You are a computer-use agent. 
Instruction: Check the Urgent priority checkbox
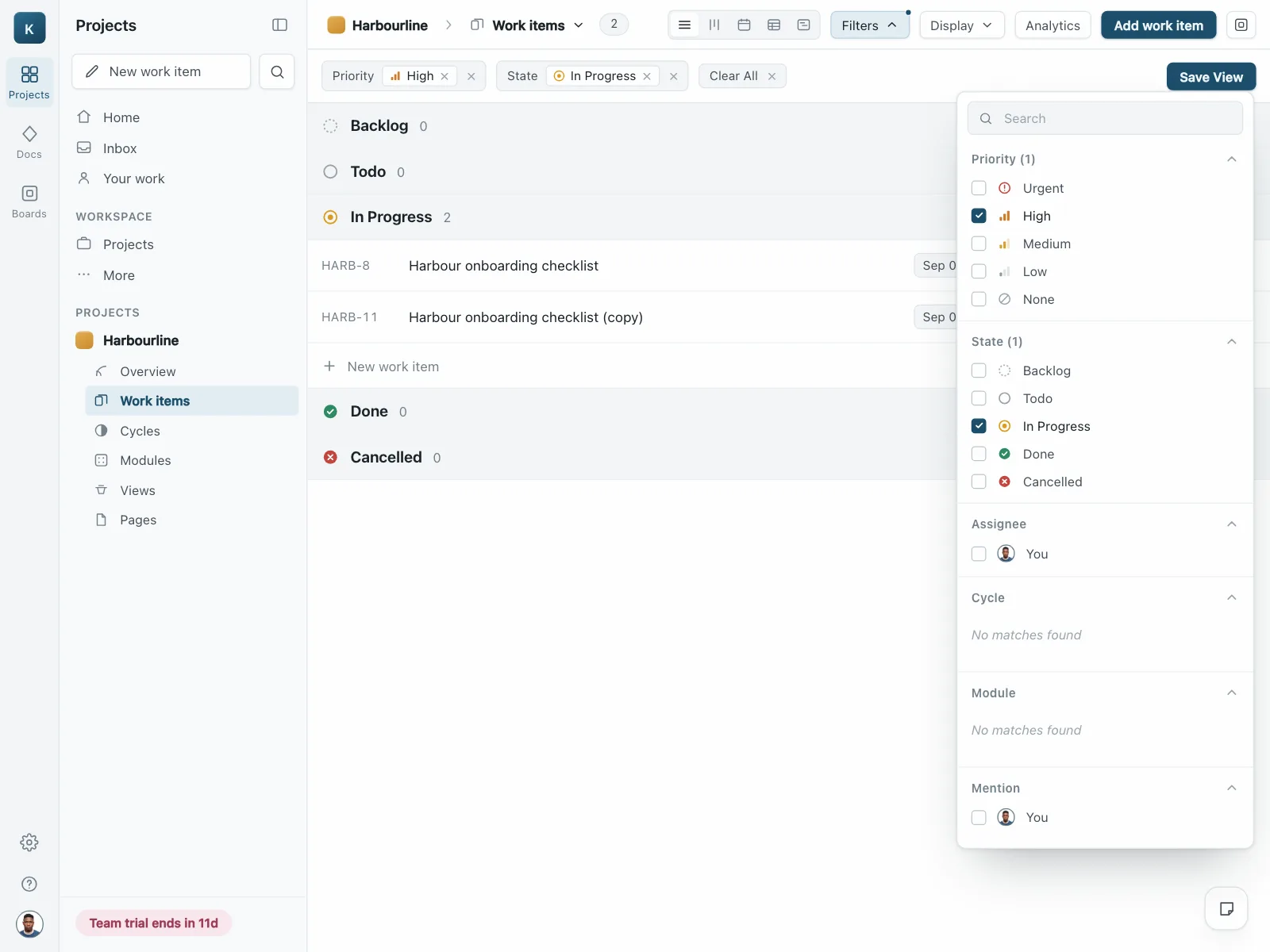pos(979,188)
